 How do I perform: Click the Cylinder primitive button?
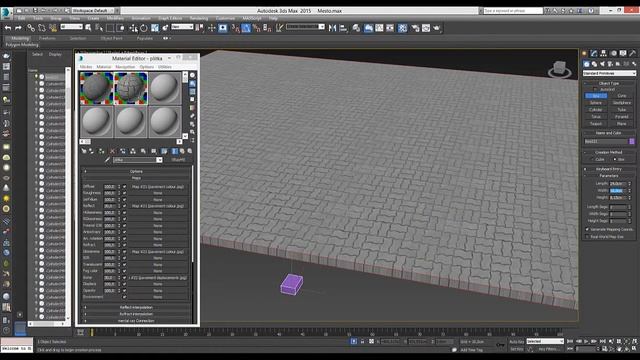[x=596, y=109]
